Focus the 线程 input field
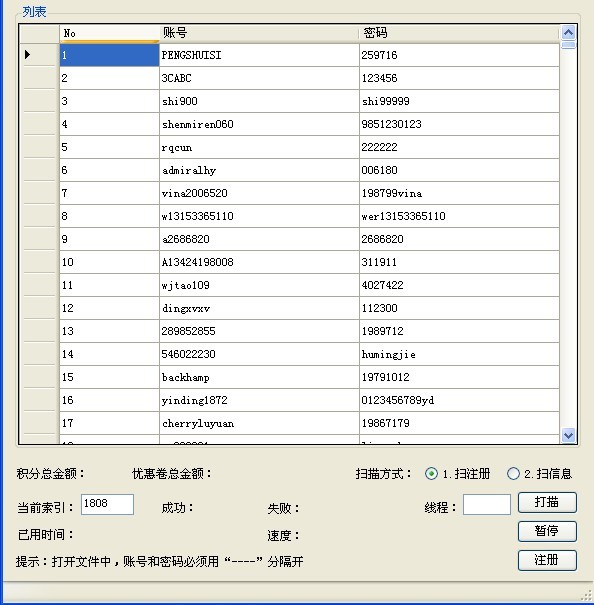The width and height of the screenshot is (594, 605). 487,504
